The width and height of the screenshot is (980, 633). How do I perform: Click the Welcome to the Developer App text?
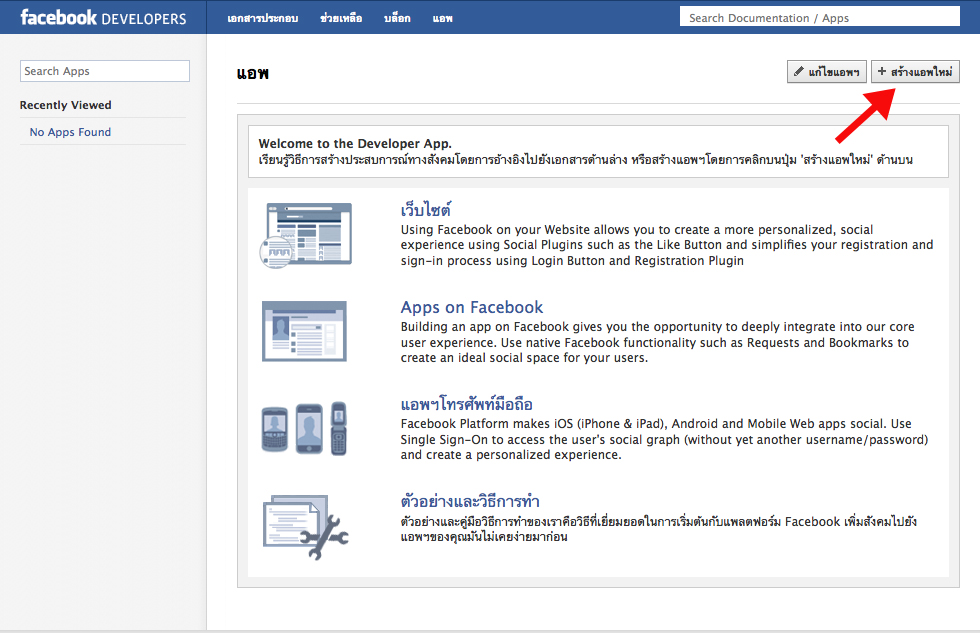tap(355, 143)
